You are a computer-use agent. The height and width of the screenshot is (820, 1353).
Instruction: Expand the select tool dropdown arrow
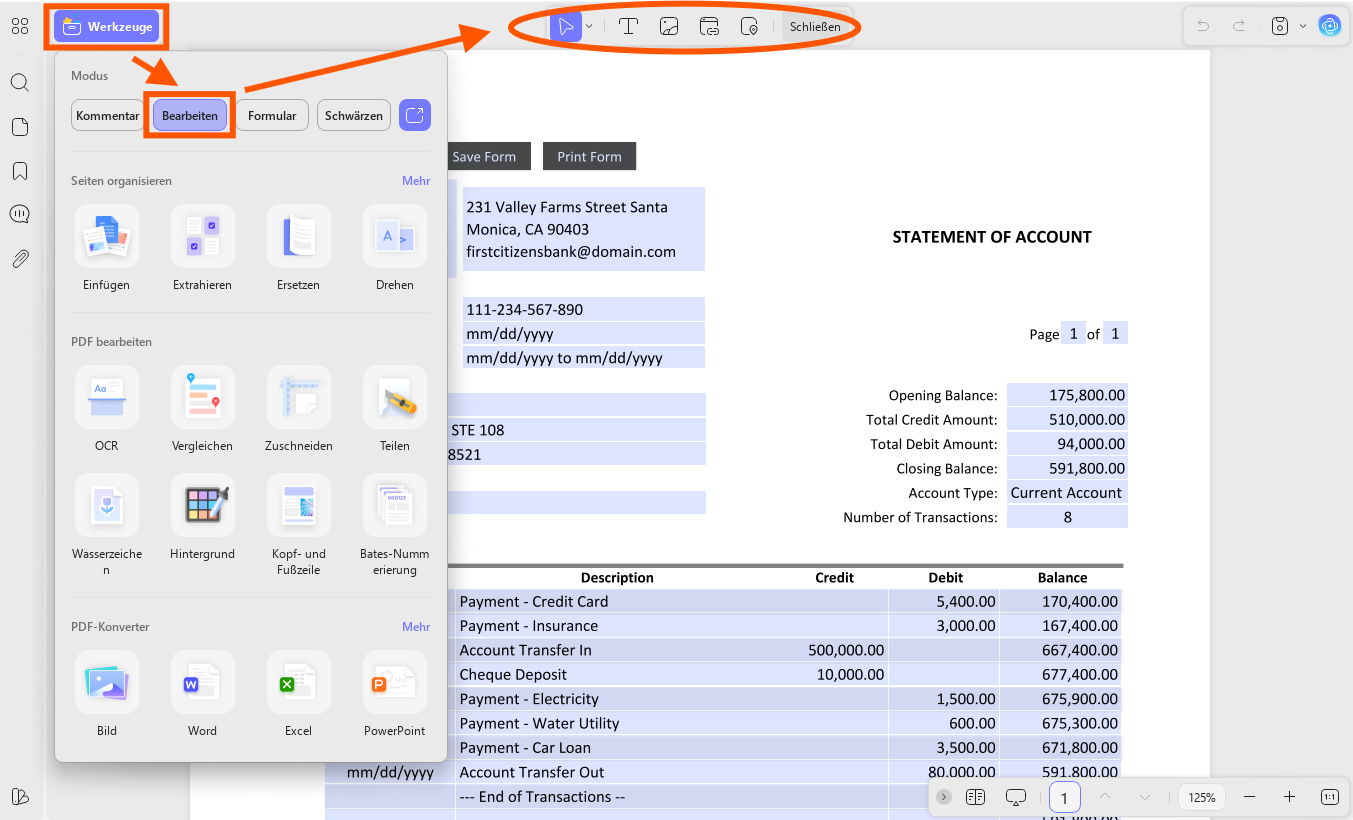[x=590, y=27]
